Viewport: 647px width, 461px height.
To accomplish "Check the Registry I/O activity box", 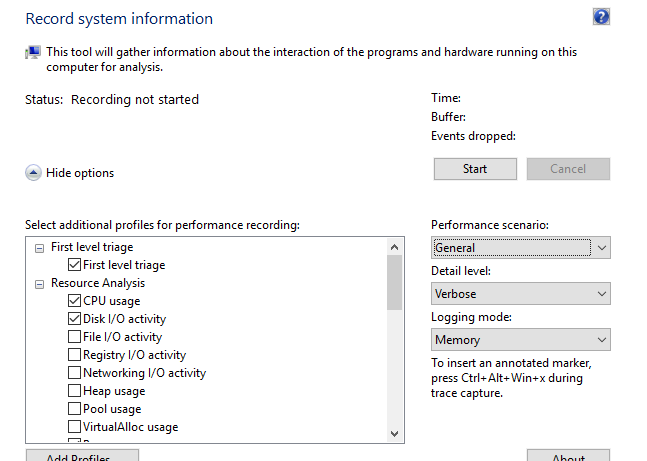I will click(75, 355).
